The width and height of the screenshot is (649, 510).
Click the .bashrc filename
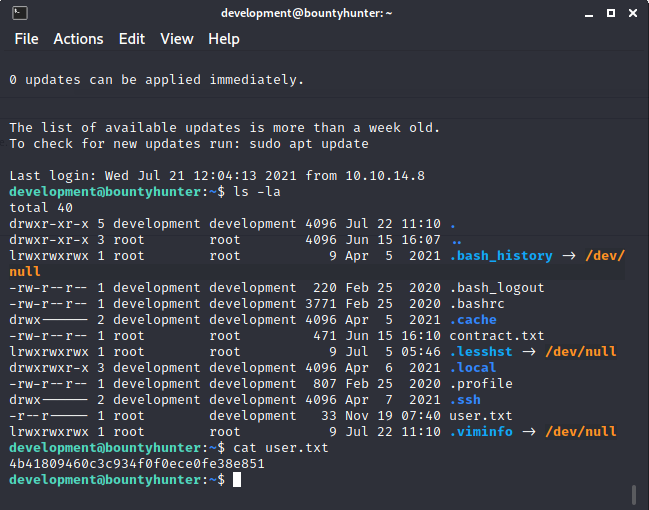477,304
